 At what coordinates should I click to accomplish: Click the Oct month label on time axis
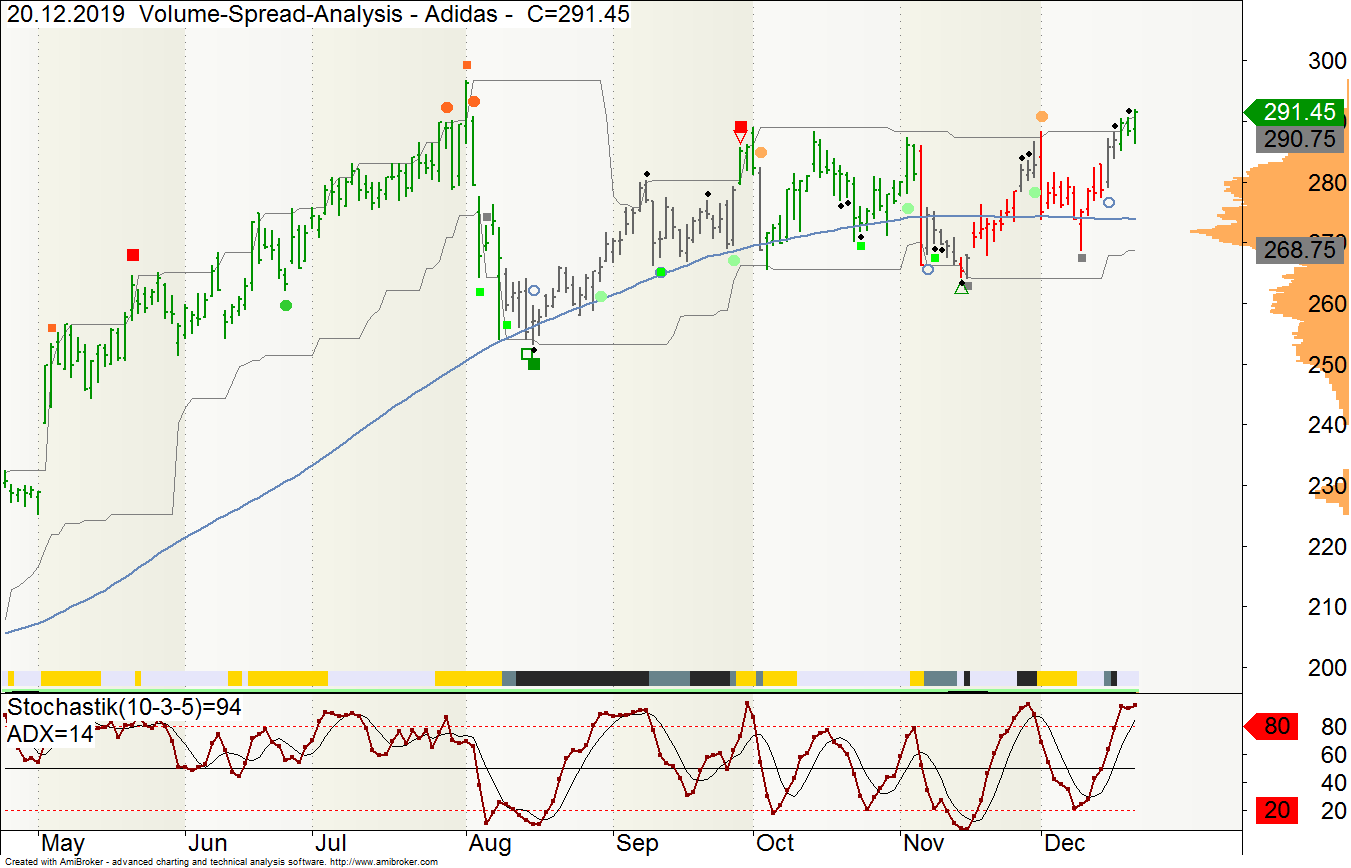click(776, 843)
